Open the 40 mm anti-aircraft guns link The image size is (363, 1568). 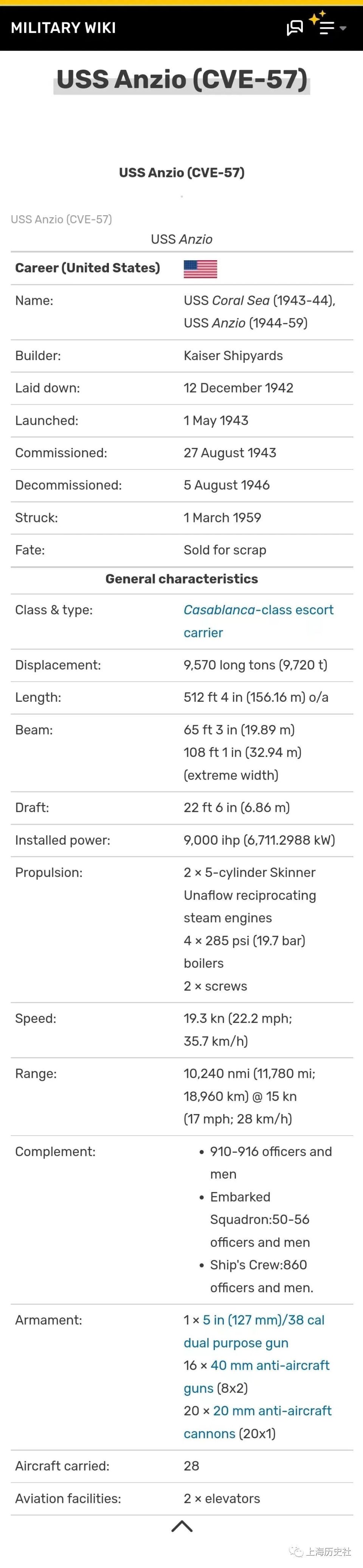[270, 1365]
